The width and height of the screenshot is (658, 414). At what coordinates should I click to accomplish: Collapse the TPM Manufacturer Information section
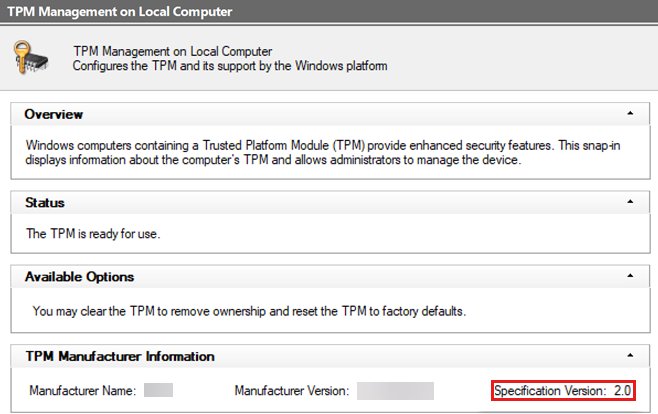(x=630, y=355)
